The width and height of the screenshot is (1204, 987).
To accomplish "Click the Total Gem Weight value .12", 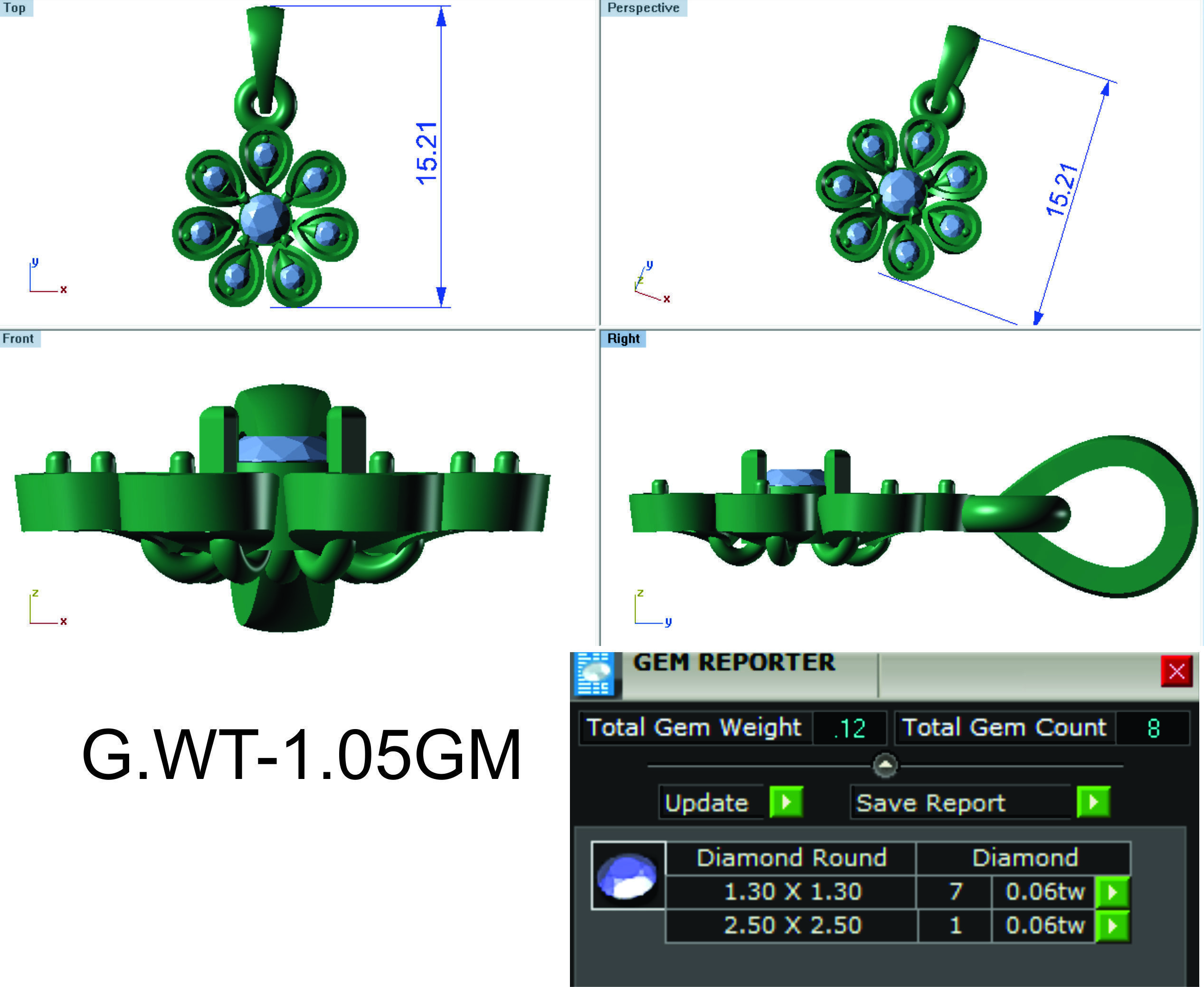I will click(x=849, y=728).
